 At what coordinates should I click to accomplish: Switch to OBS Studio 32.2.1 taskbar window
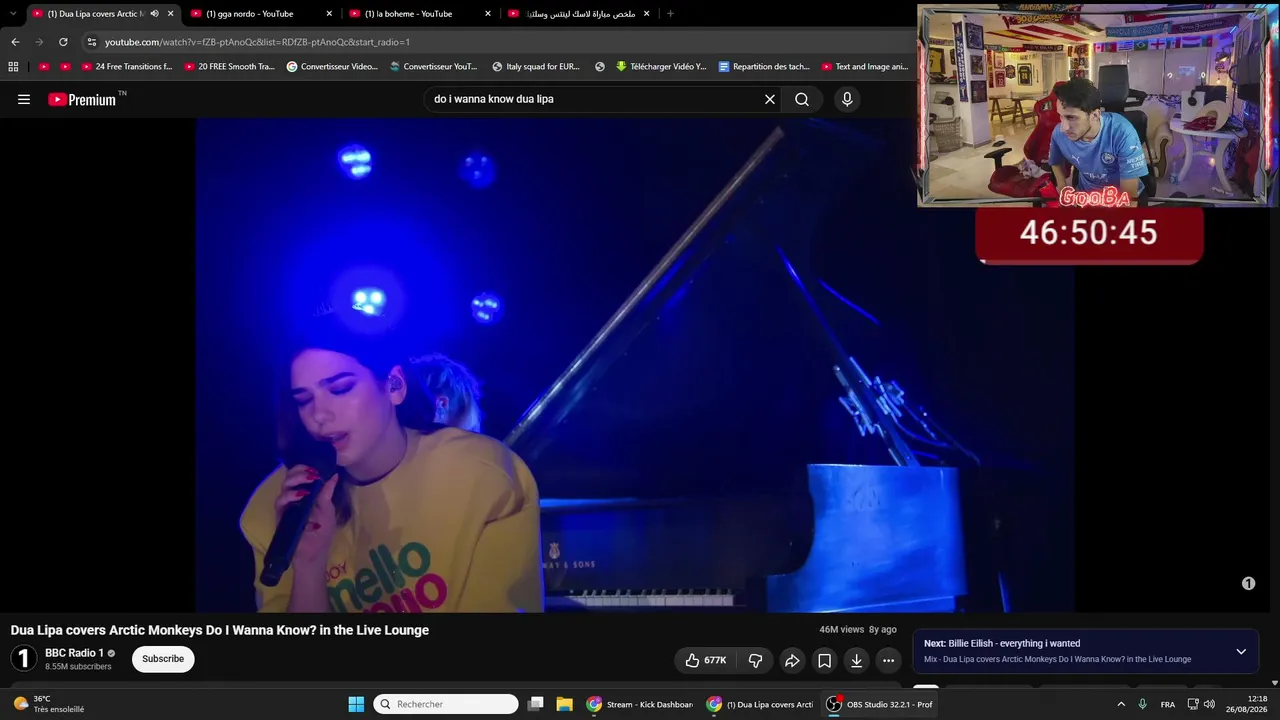point(880,704)
